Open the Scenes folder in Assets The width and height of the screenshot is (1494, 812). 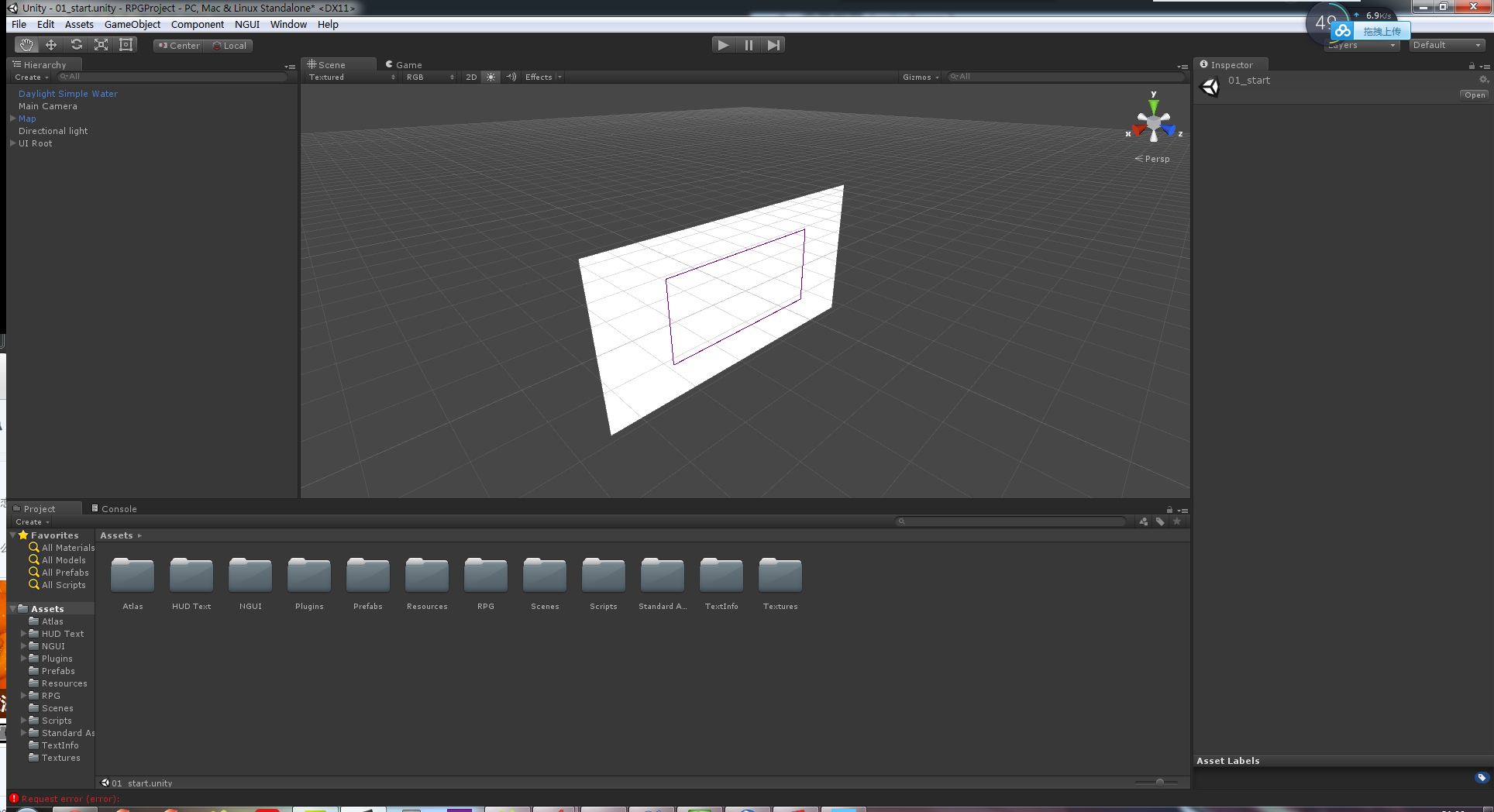tap(545, 577)
